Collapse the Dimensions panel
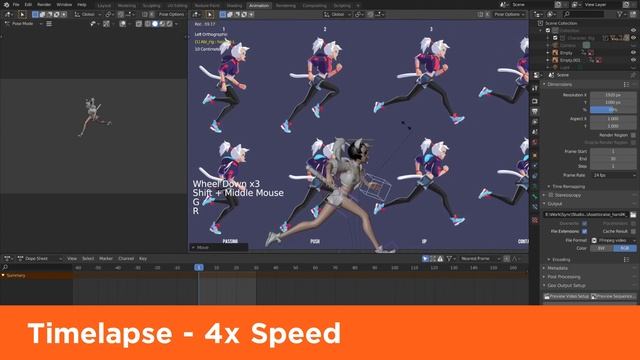The width and height of the screenshot is (640, 360). 559,84
